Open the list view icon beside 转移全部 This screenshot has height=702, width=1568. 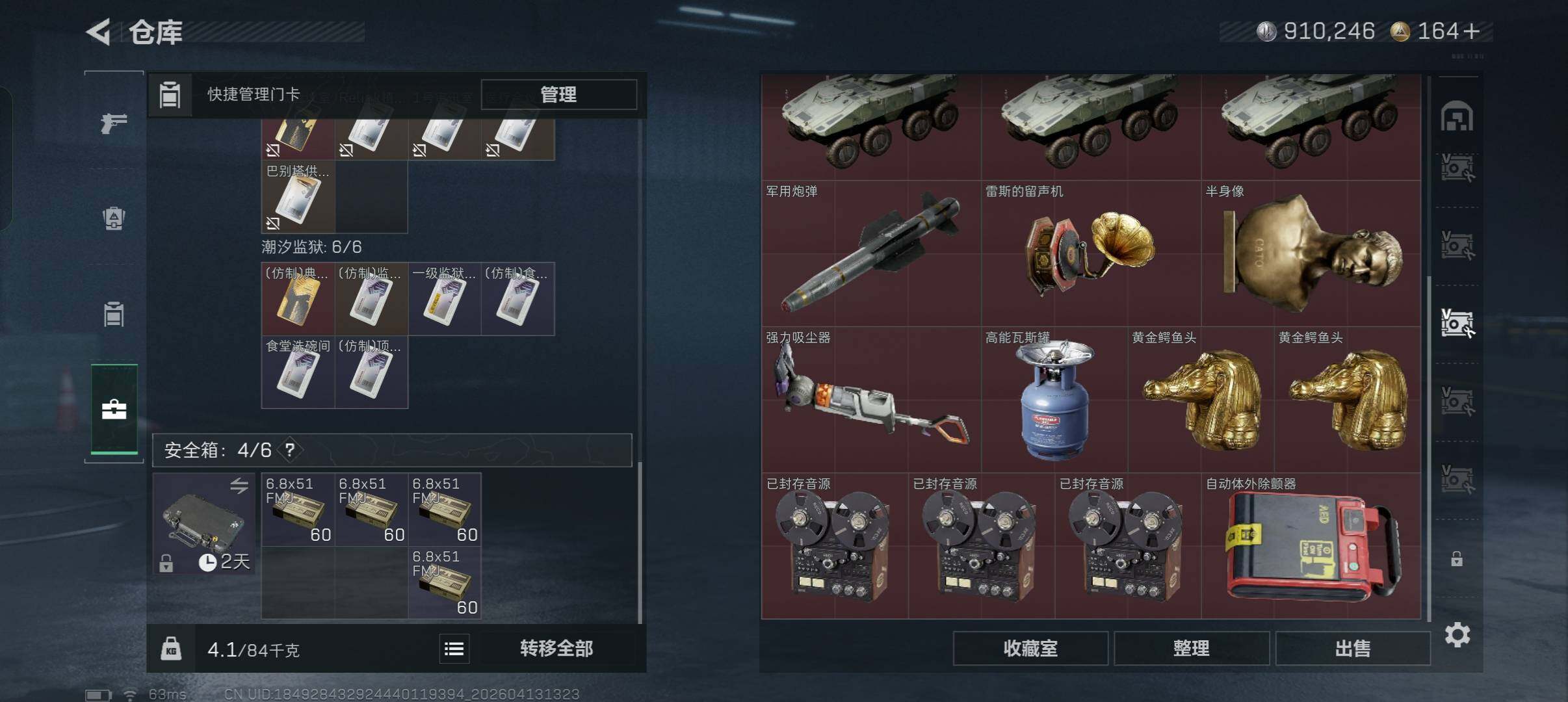pos(454,649)
